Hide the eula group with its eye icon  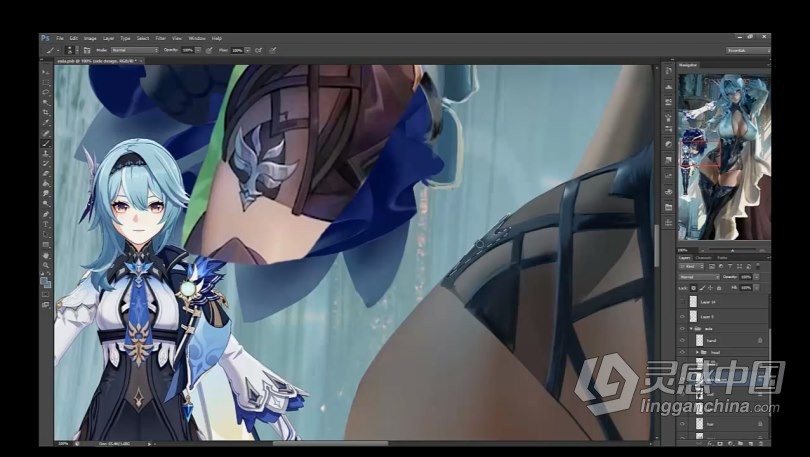pyautogui.click(x=682, y=328)
